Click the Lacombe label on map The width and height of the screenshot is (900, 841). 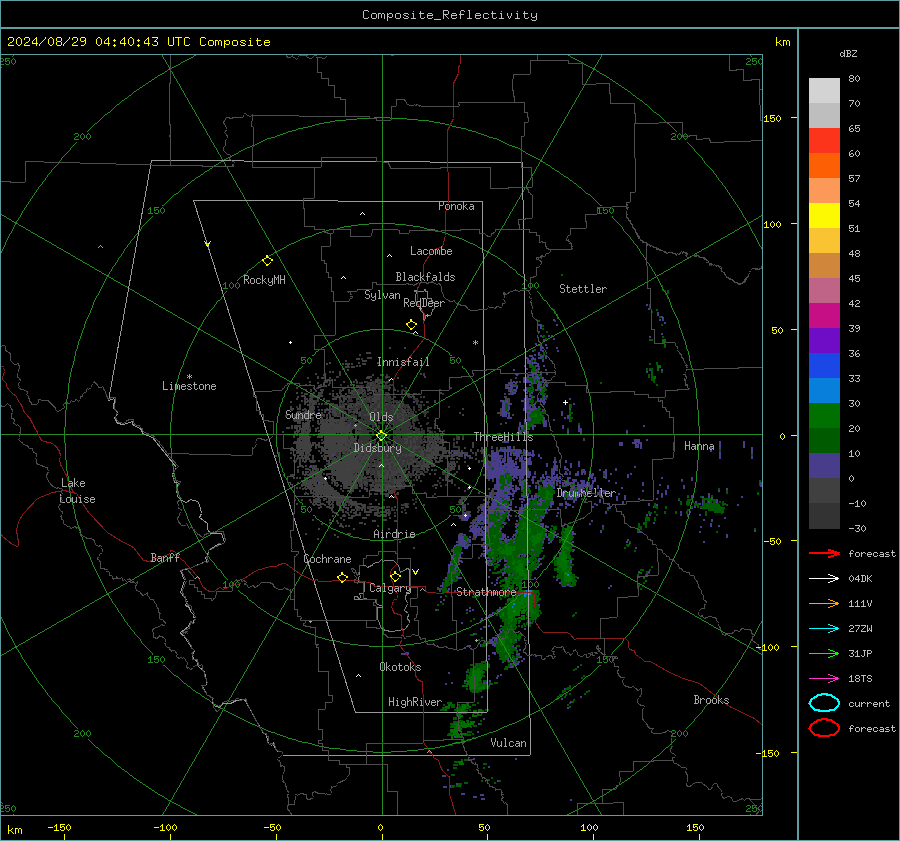click(431, 251)
